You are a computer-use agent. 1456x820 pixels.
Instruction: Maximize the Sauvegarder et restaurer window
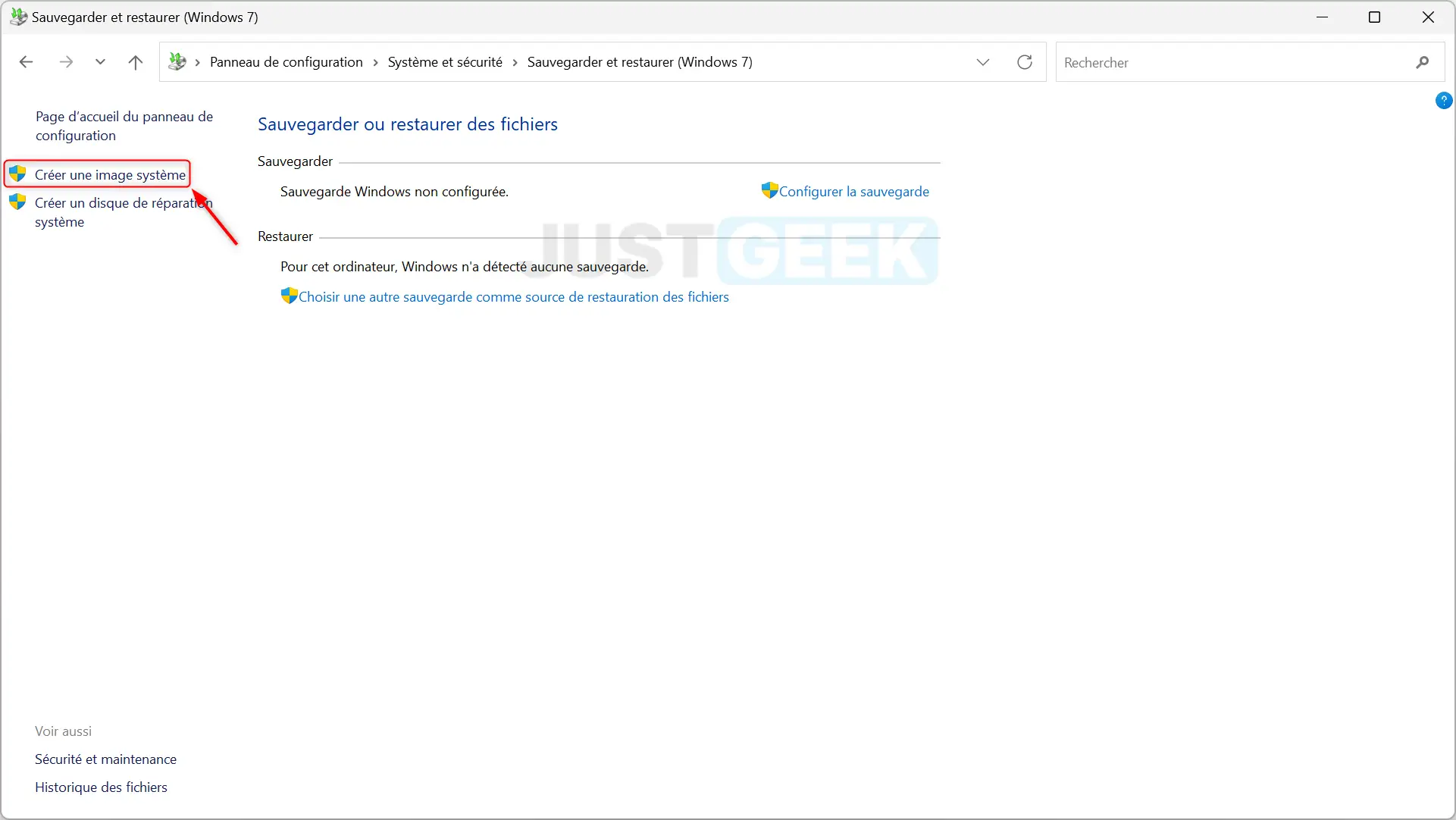point(1374,17)
